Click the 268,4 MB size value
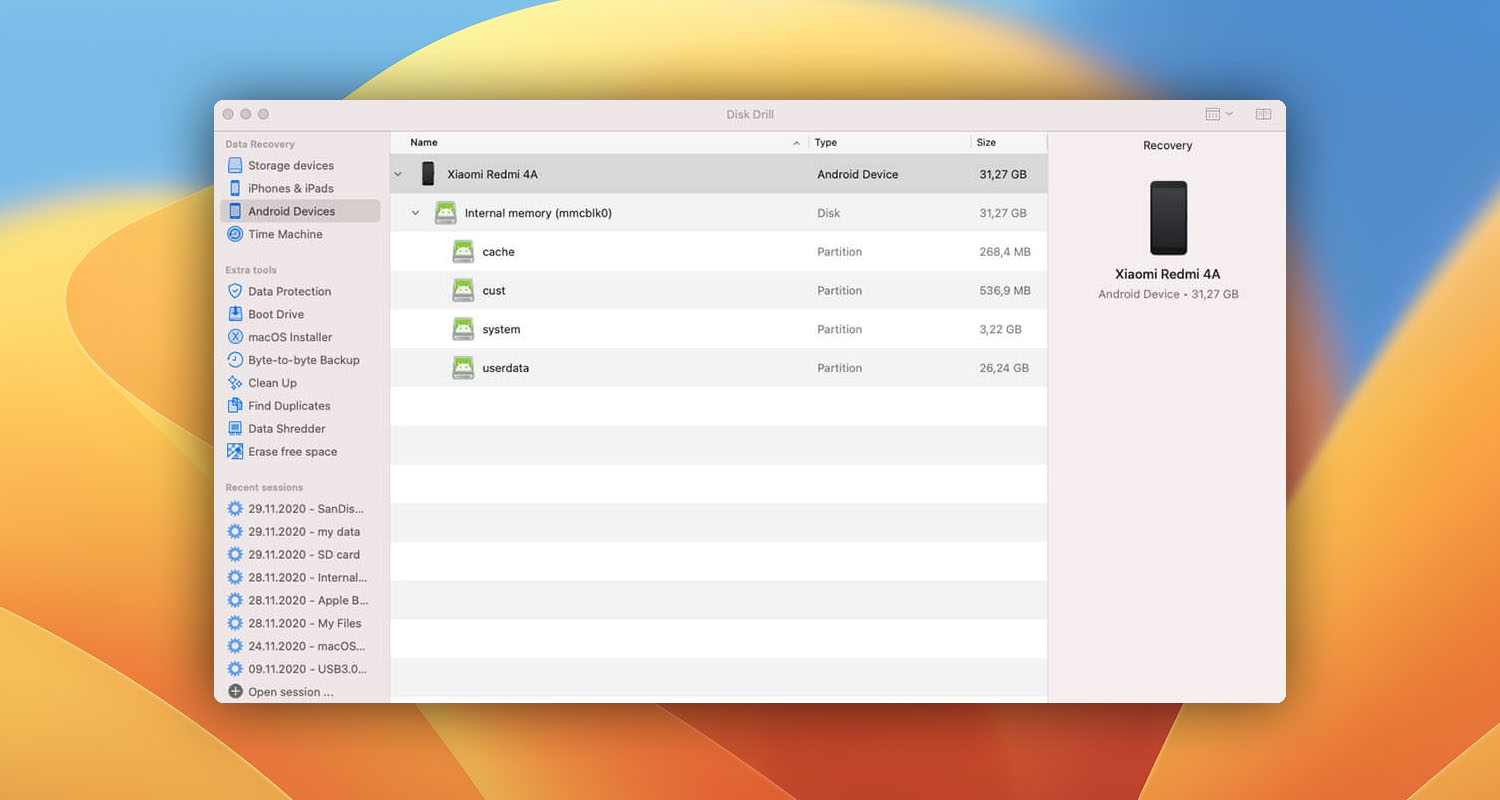 click(x=1005, y=252)
